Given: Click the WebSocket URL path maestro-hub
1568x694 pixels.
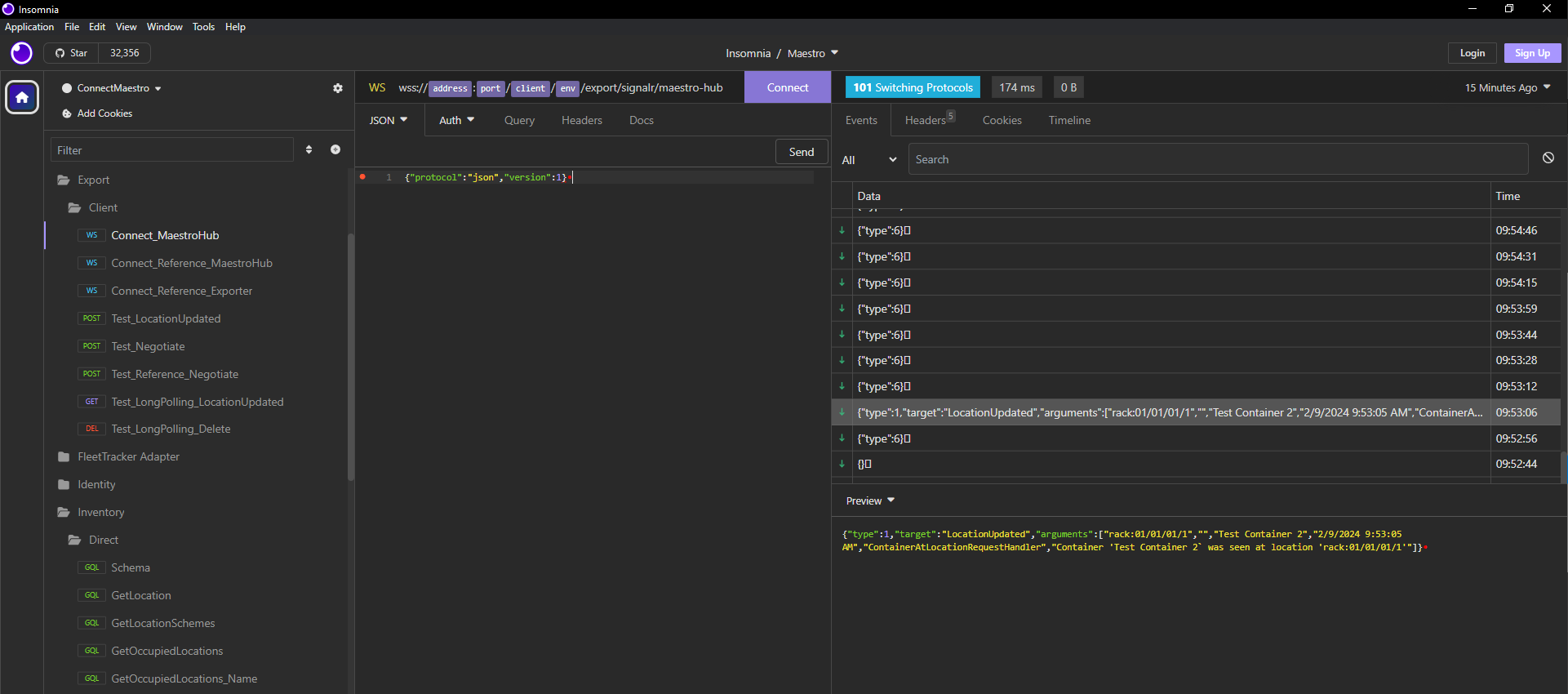Looking at the screenshot, I should pos(691,88).
